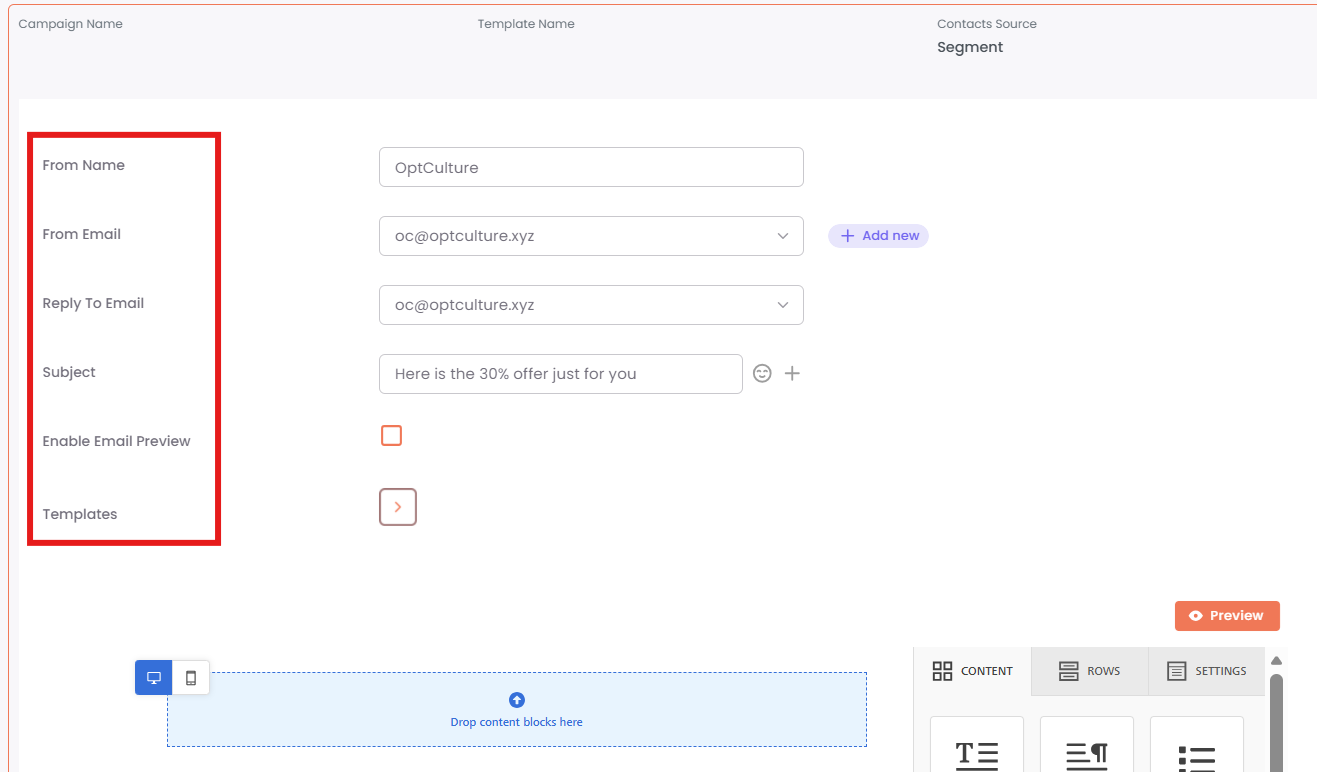Open the Content tab

tap(972, 671)
